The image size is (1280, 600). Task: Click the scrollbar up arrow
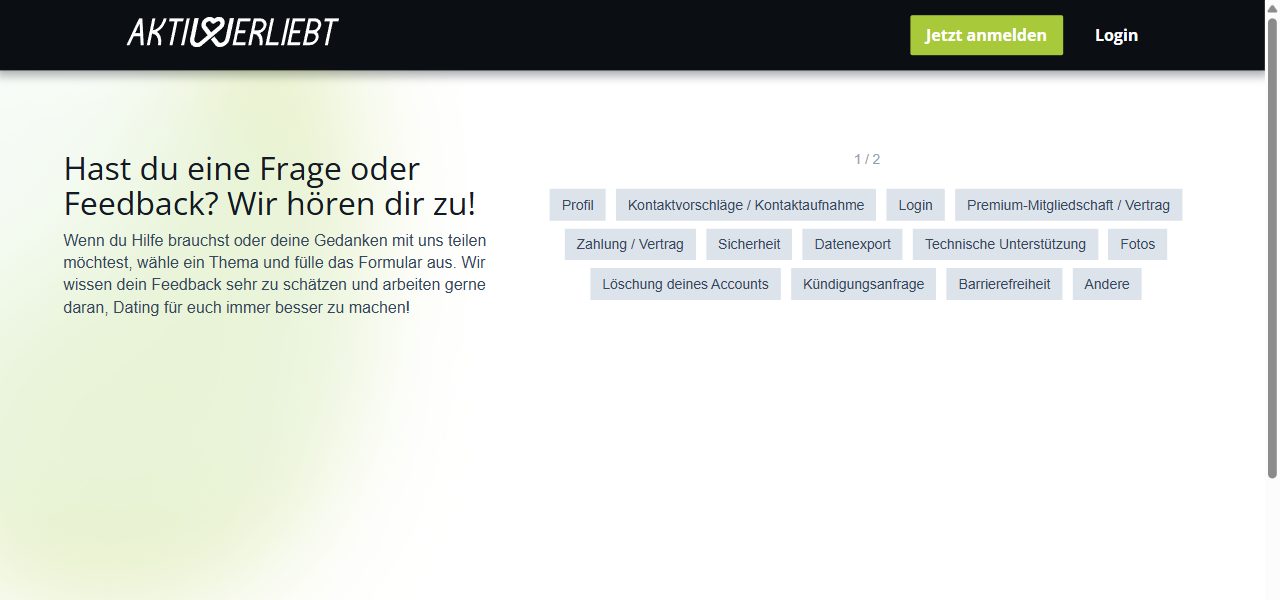[1272, 7]
